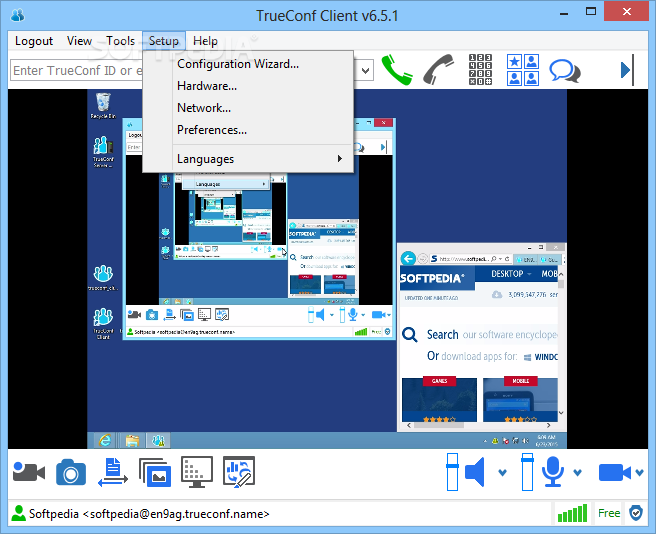Click the video recording camera icon

coord(29,472)
